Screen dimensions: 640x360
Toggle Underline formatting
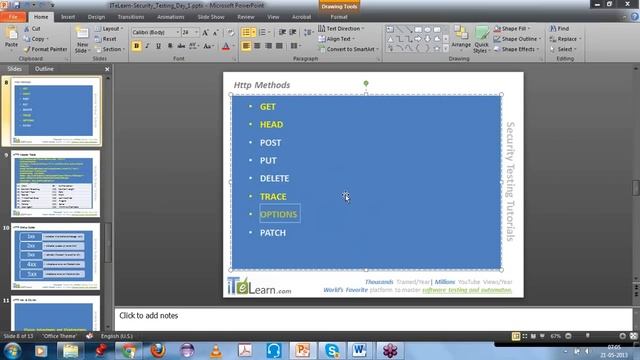(158, 46)
